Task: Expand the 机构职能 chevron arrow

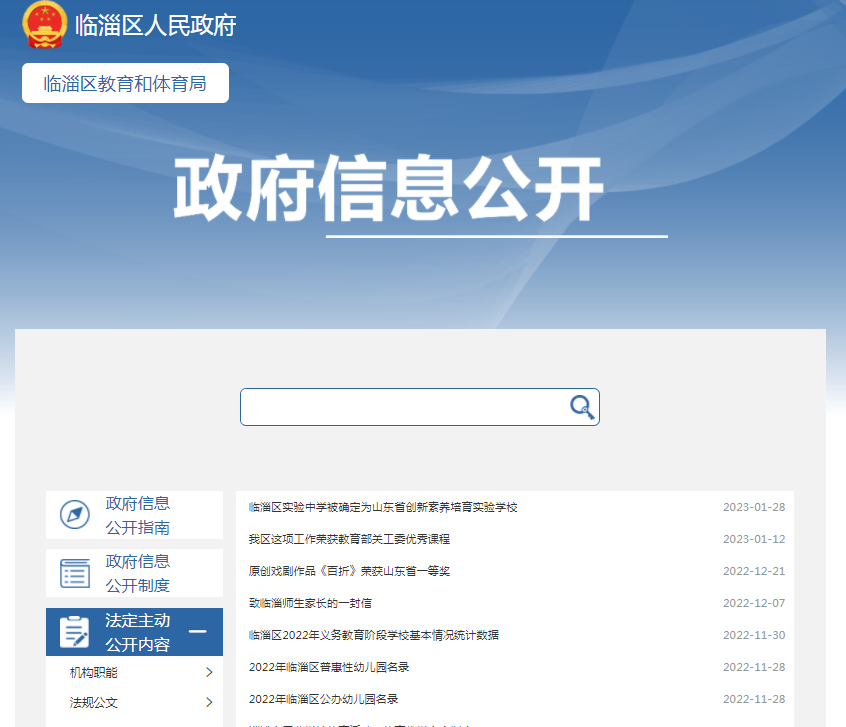Action: [209, 672]
